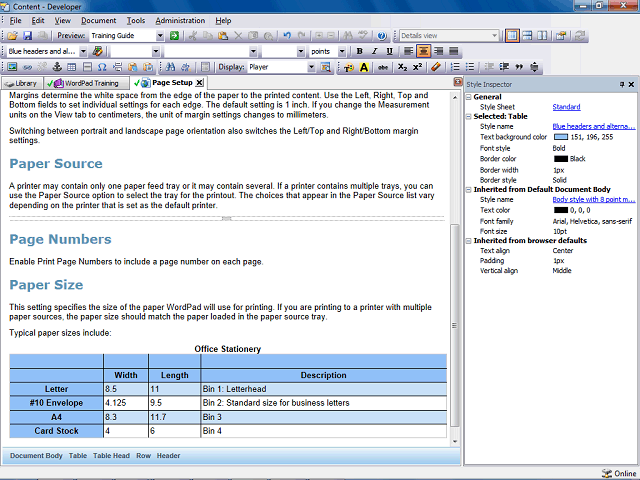The height and width of the screenshot is (480, 640).
Task: Click the document vertical scrollbar
Action: [455, 269]
